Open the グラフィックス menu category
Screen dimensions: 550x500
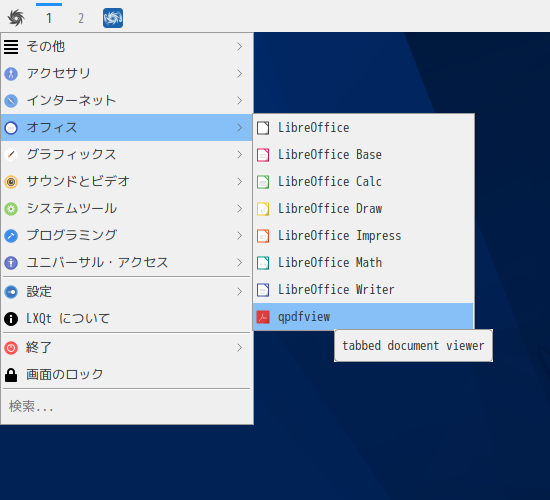point(127,155)
